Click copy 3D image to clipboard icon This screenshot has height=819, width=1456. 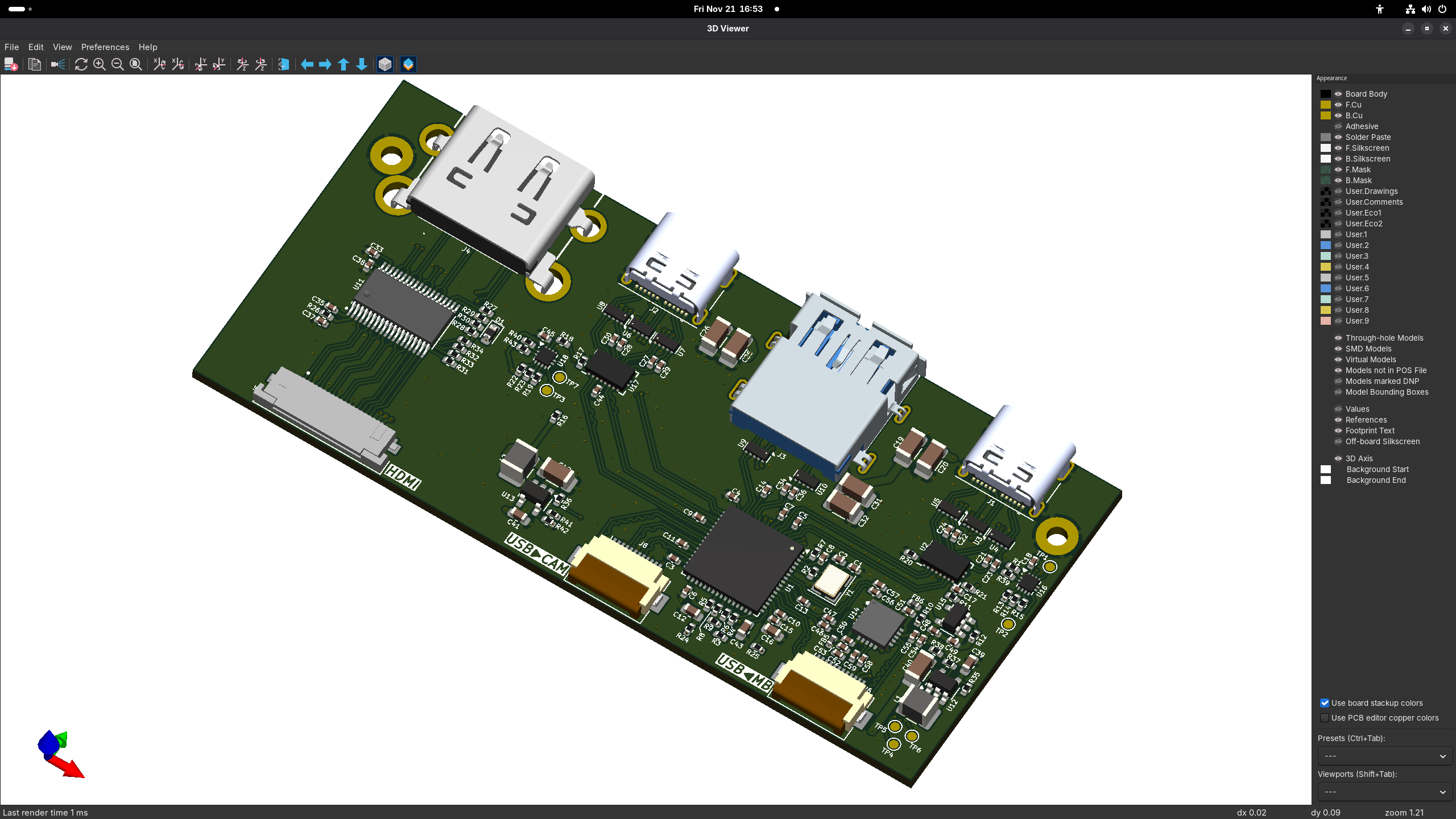click(34, 64)
